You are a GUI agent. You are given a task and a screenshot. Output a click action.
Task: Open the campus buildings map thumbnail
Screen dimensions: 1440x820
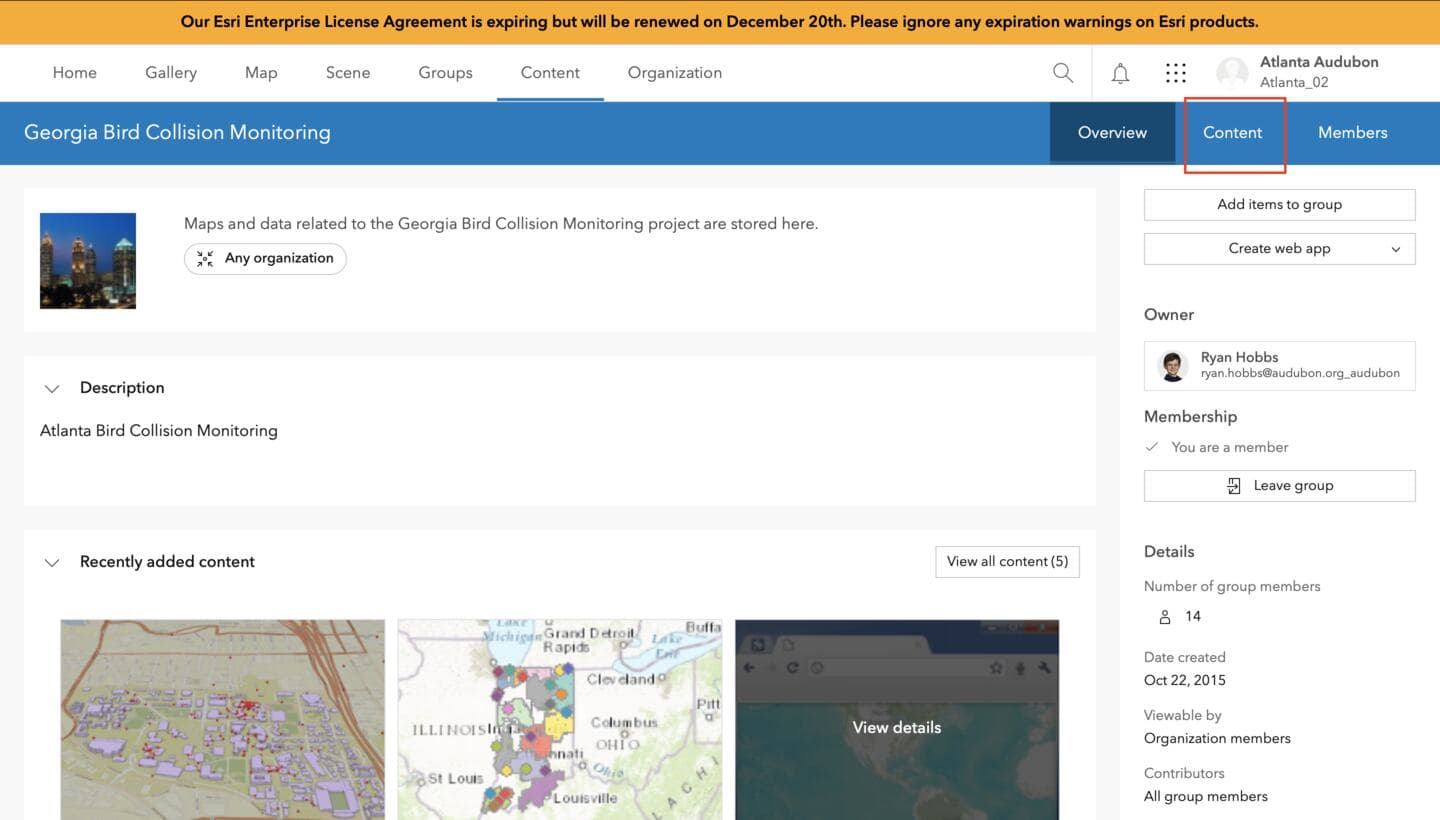pos(223,720)
